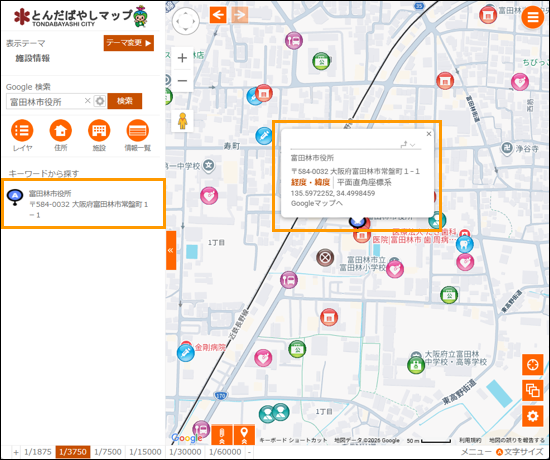Click the blue syringe marker near 寿町
Image resolution: width=550 pixels, height=460 pixels.
click(x=264, y=136)
